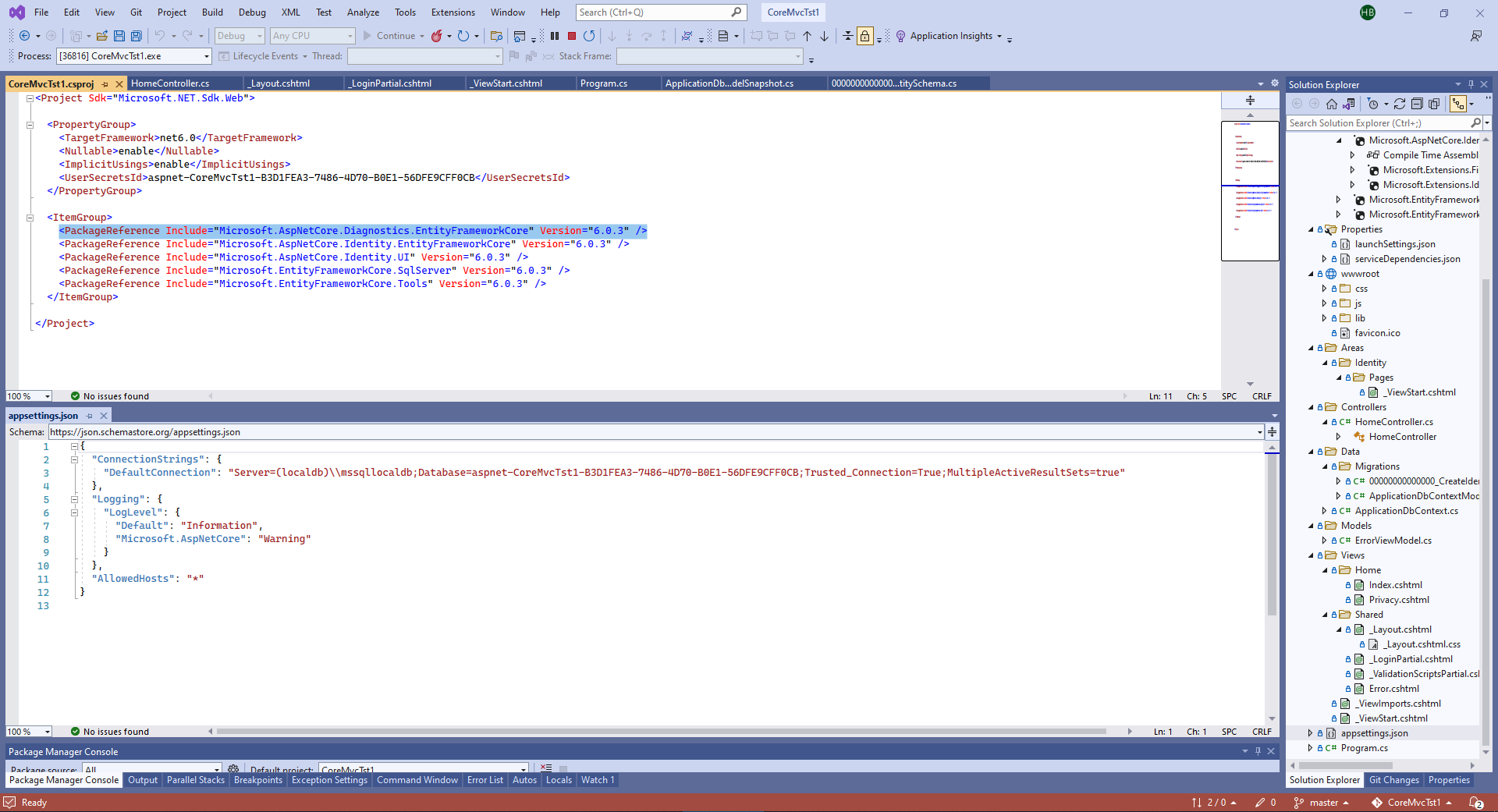Click the feedback icon at top right

[x=1476, y=36]
